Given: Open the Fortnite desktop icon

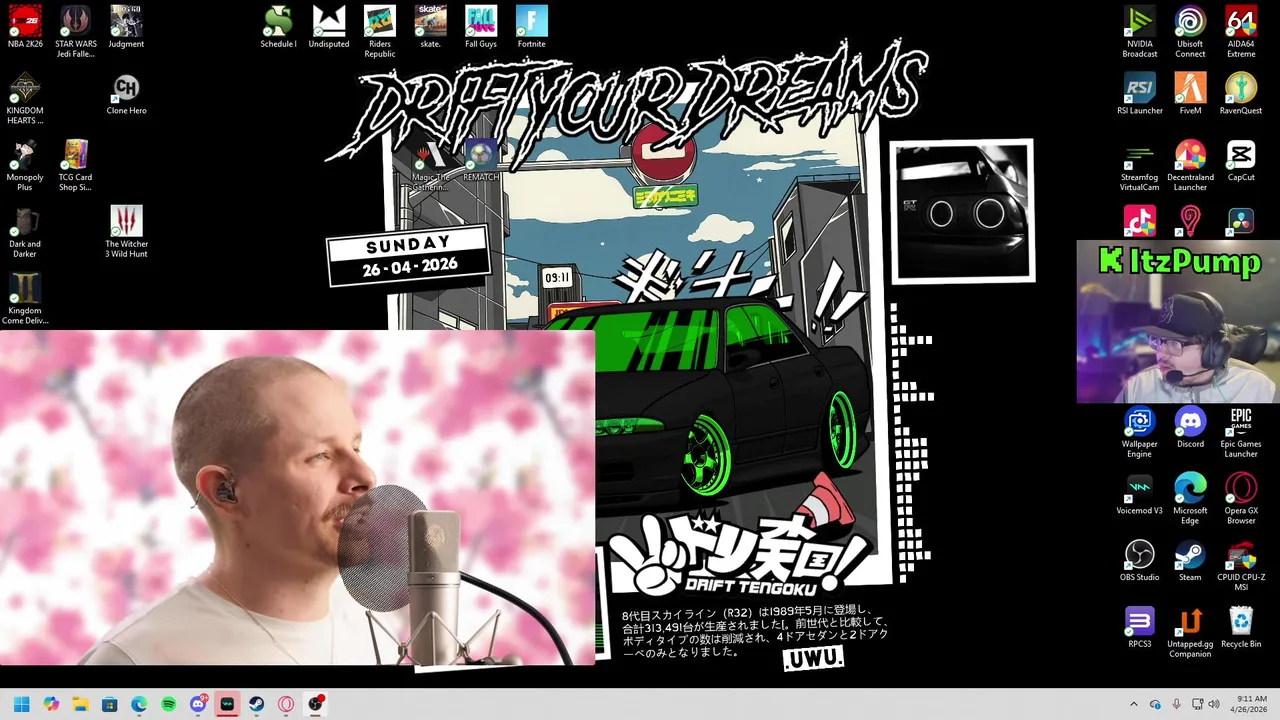Looking at the screenshot, I should pos(531,27).
